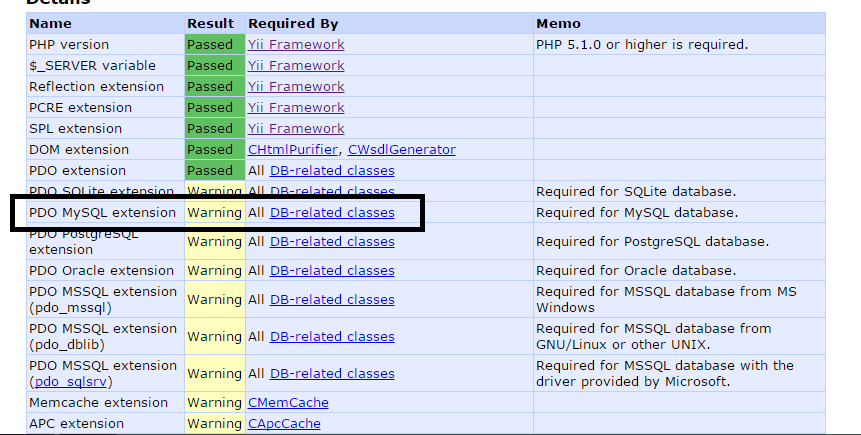
Task: Click Passed result for PHP version
Action: pyautogui.click(x=215, y=44)
